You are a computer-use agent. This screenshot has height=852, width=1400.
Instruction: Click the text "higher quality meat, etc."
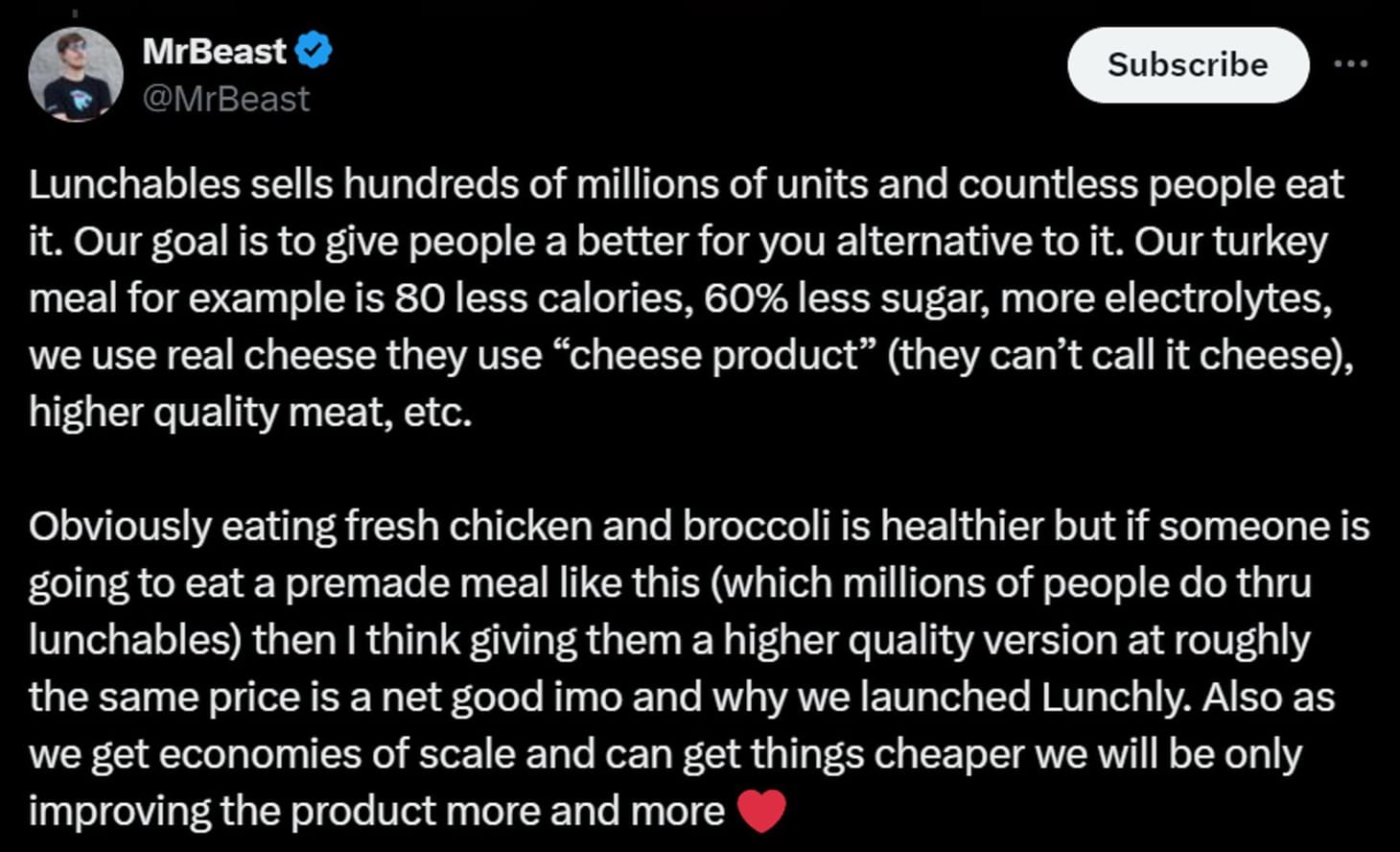click(250, 413)
